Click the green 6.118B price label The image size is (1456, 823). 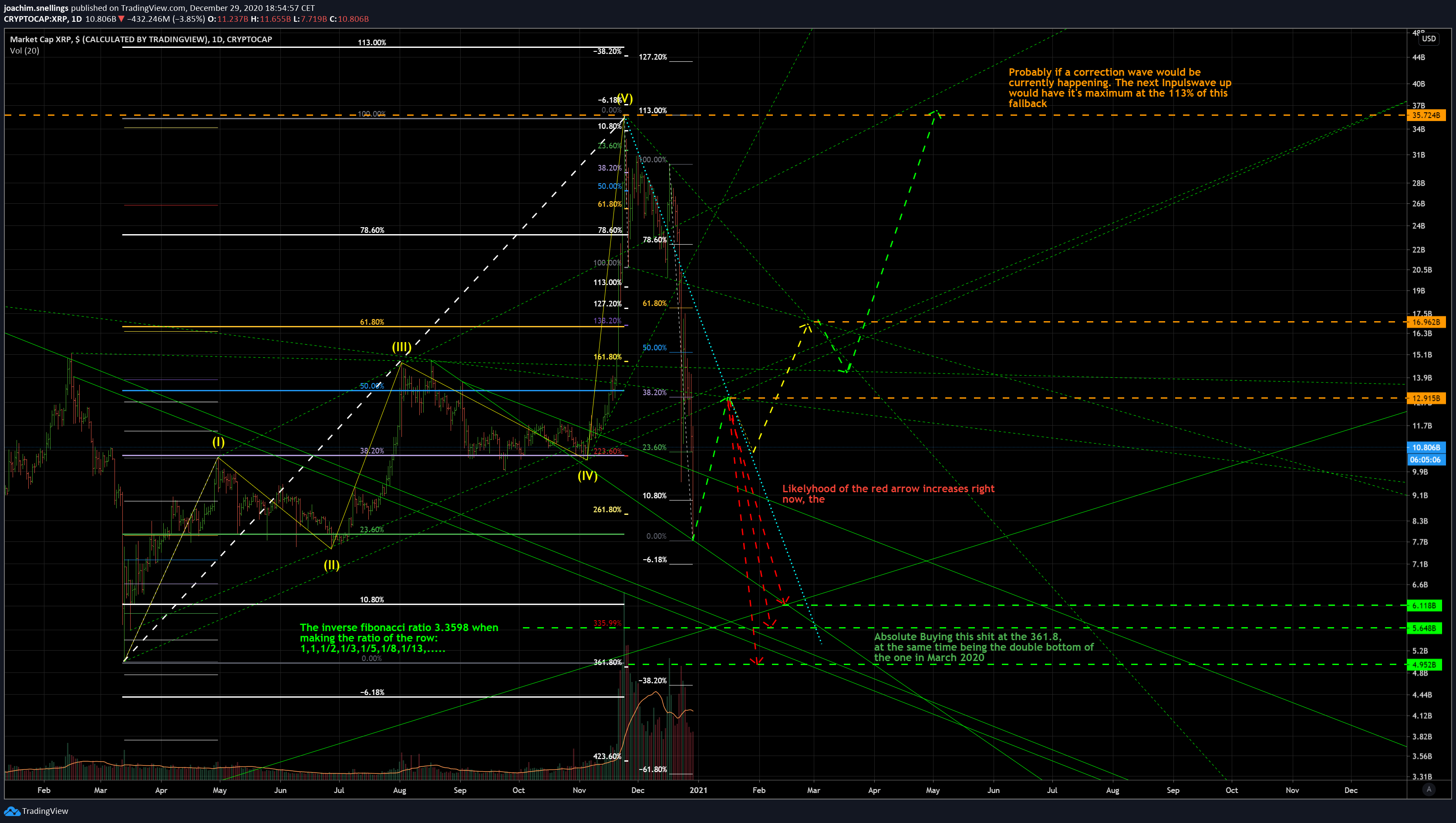[1424, 605]
